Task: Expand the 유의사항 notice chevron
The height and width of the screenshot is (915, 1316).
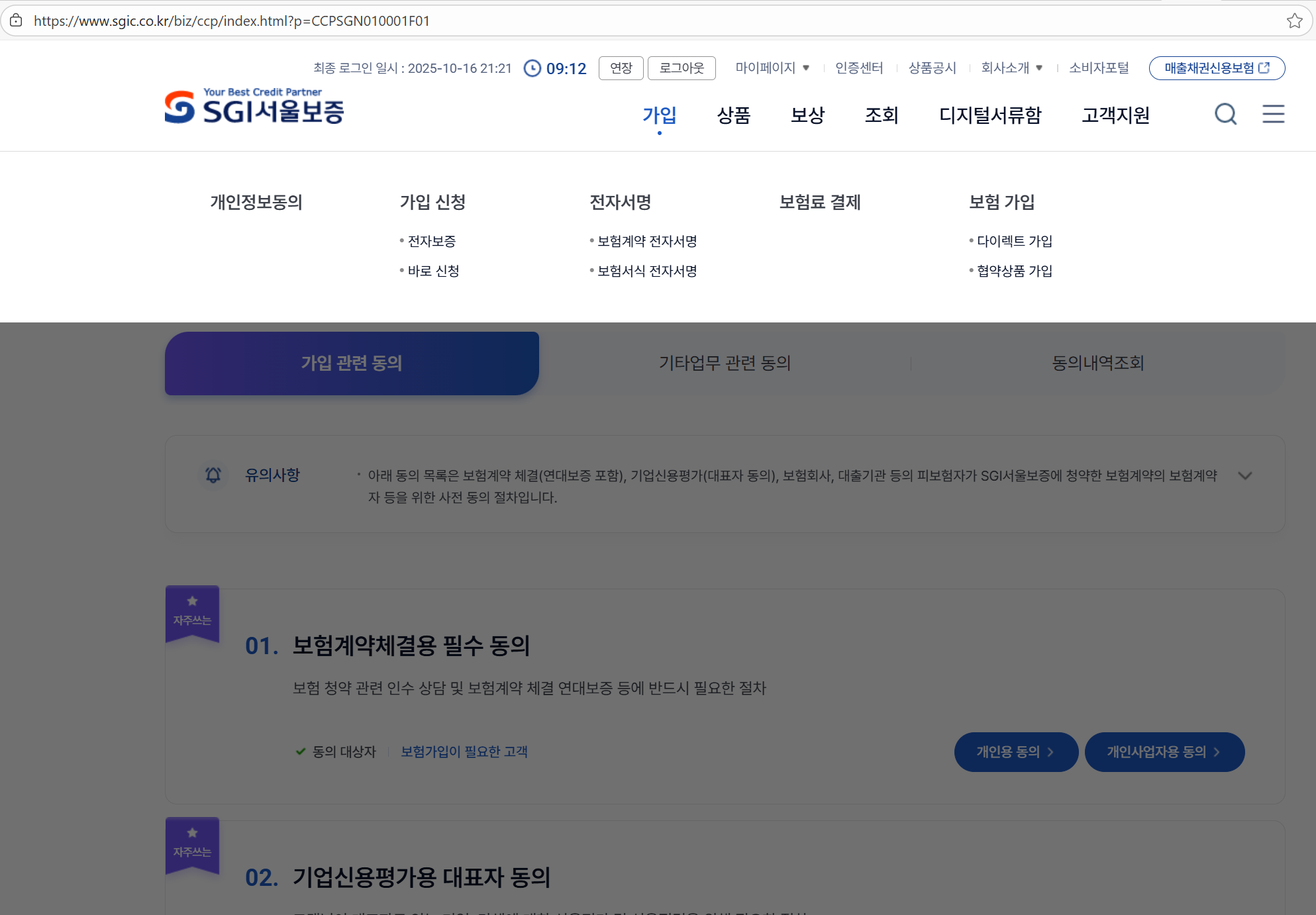Action: [x=1244, y=475]
